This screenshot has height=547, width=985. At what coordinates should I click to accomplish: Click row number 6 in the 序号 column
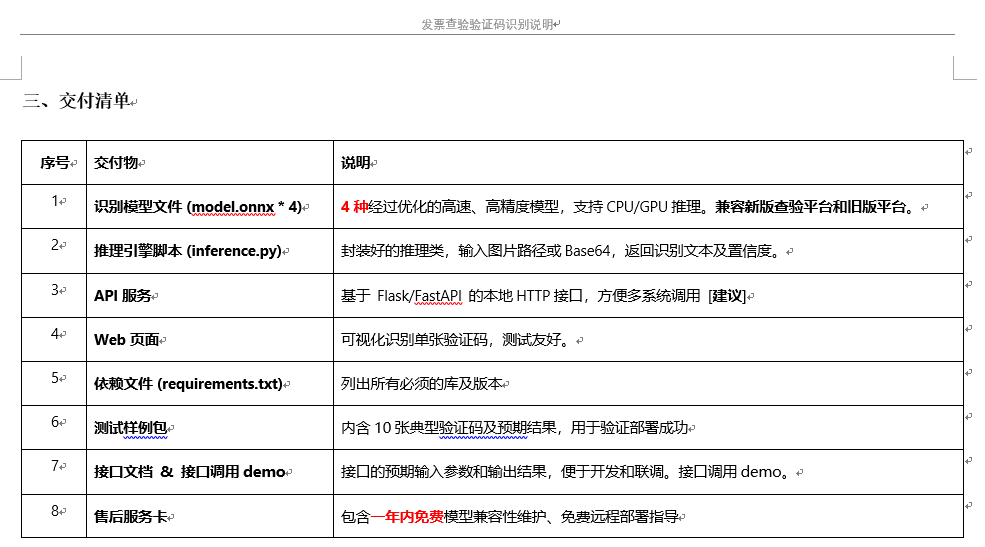(55, 421)
